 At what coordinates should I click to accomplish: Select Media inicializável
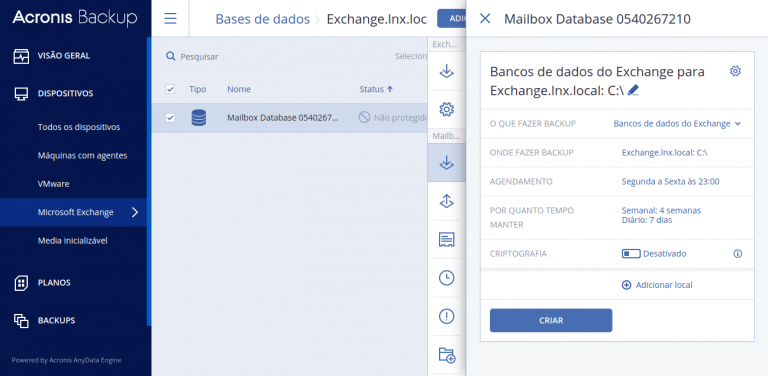[x=72, y=241]
